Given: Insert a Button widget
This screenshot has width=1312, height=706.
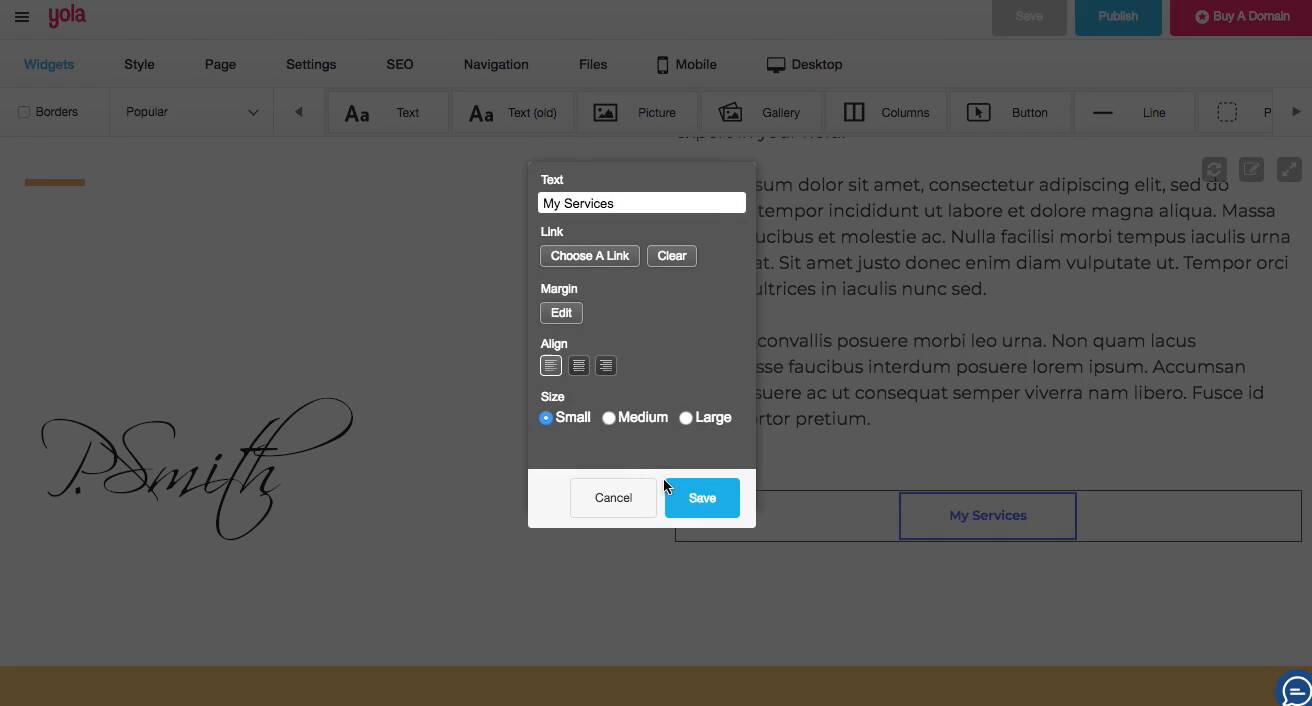Looking at the screenshot, I should pos(1010,113).
